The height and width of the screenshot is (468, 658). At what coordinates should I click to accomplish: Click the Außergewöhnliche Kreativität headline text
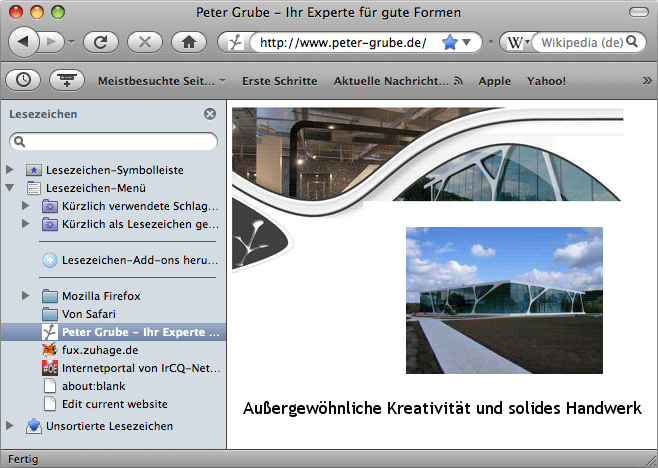point(442,408)
